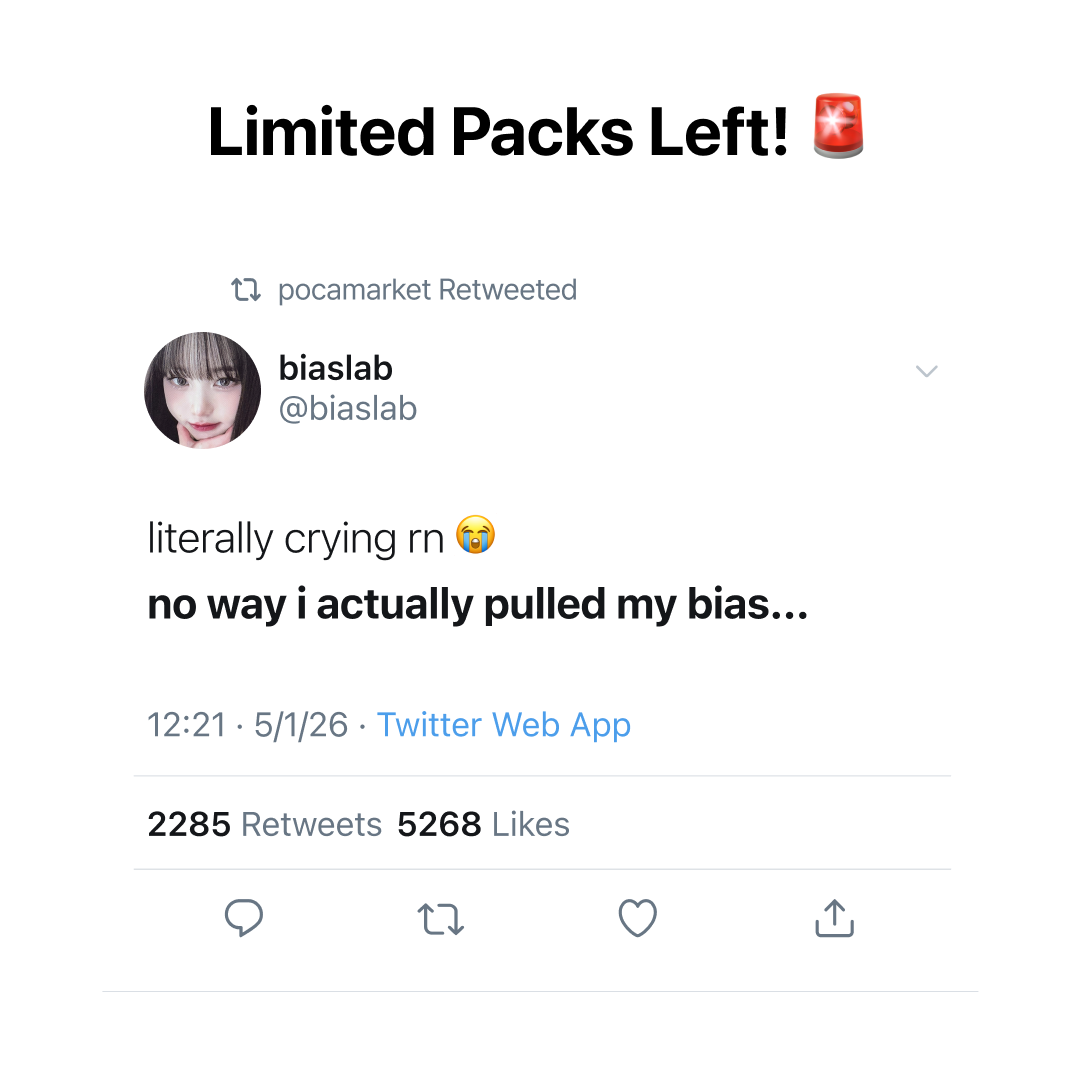
Task: Open the biaslab display name
Action: tap(335, 368)
